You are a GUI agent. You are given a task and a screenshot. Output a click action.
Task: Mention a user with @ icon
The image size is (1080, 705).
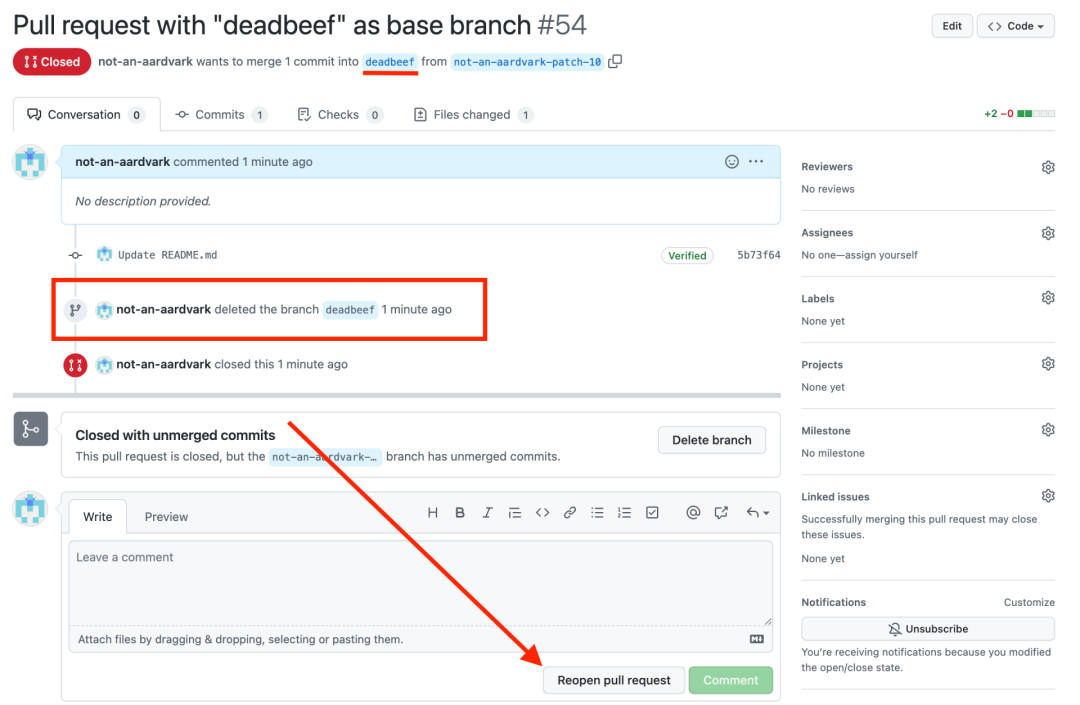point(693,513)
